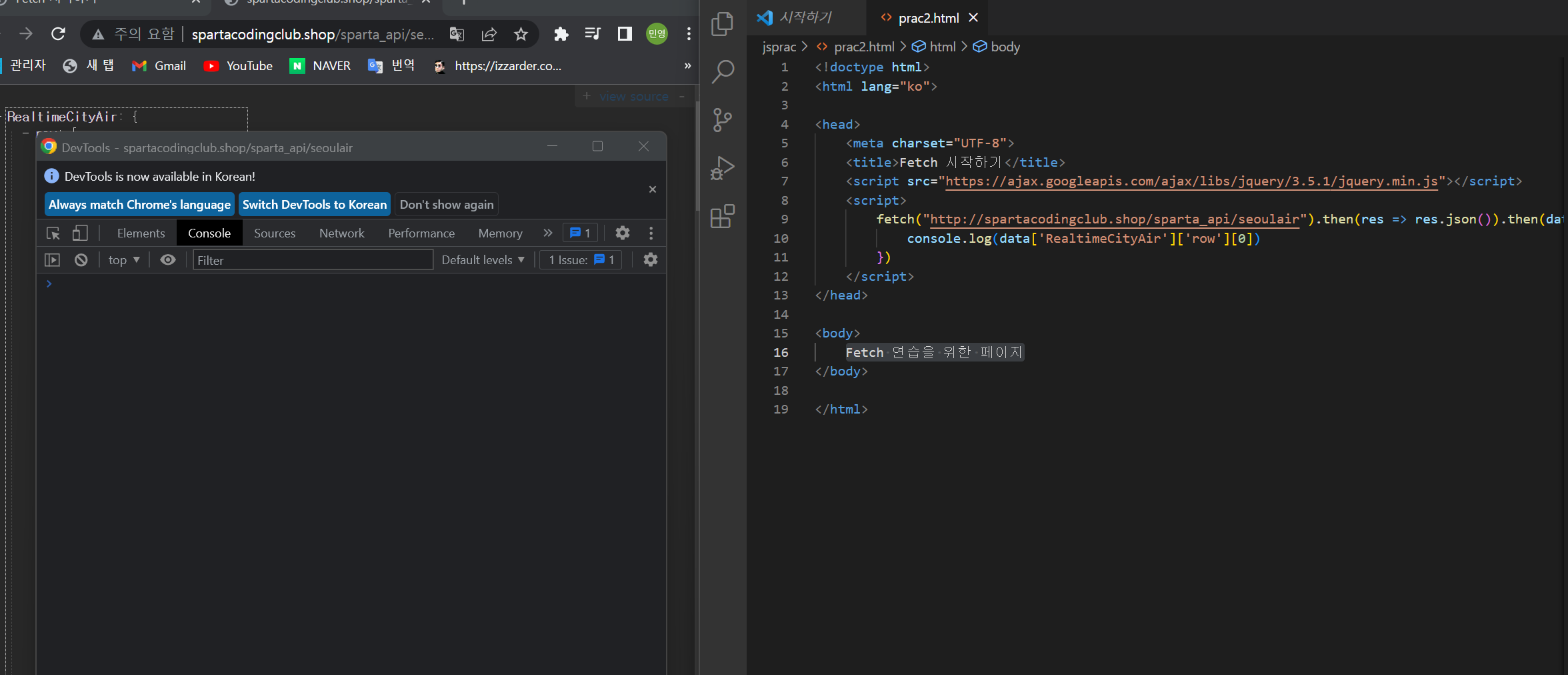
Task: Open the Google Translate page icon
Action: click(x=457, y=34)
